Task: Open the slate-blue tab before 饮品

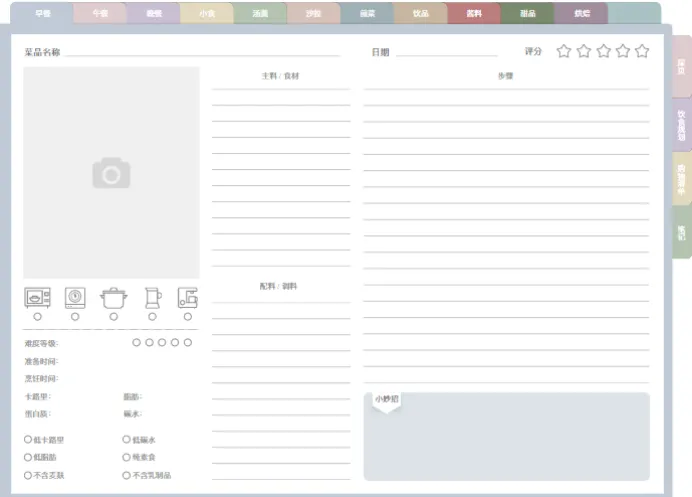Action: coord(367,13)
